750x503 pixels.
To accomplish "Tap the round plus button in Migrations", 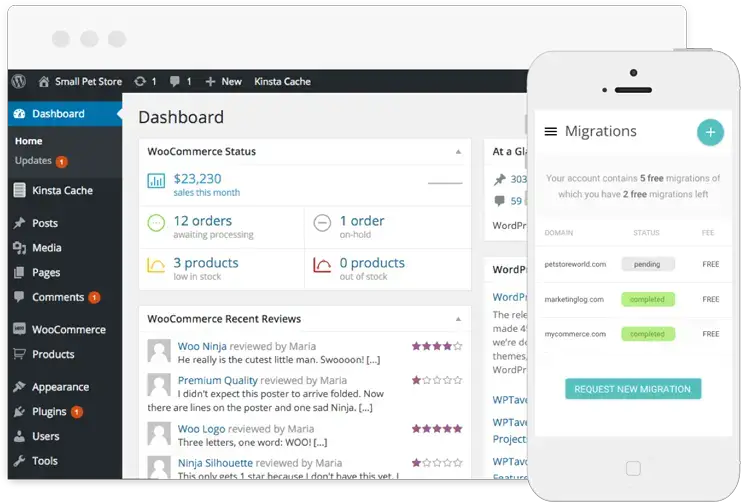I will 710,132.
